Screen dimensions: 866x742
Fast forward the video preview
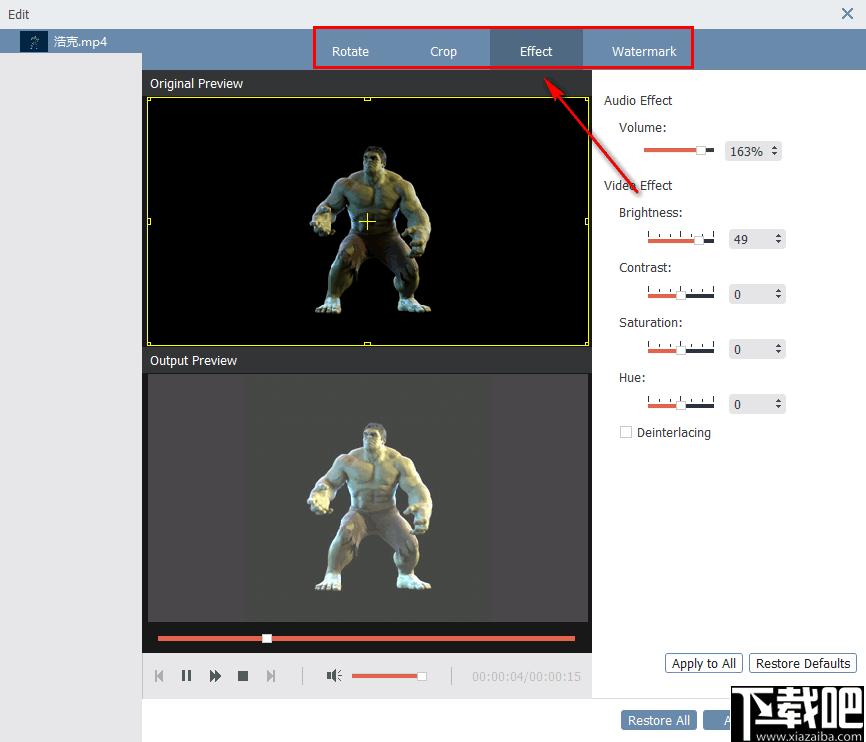pos(215,676)
